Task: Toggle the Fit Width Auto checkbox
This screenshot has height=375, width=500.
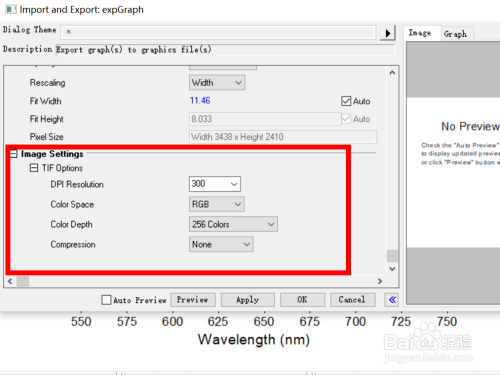Action: click(x=346, y=101)
